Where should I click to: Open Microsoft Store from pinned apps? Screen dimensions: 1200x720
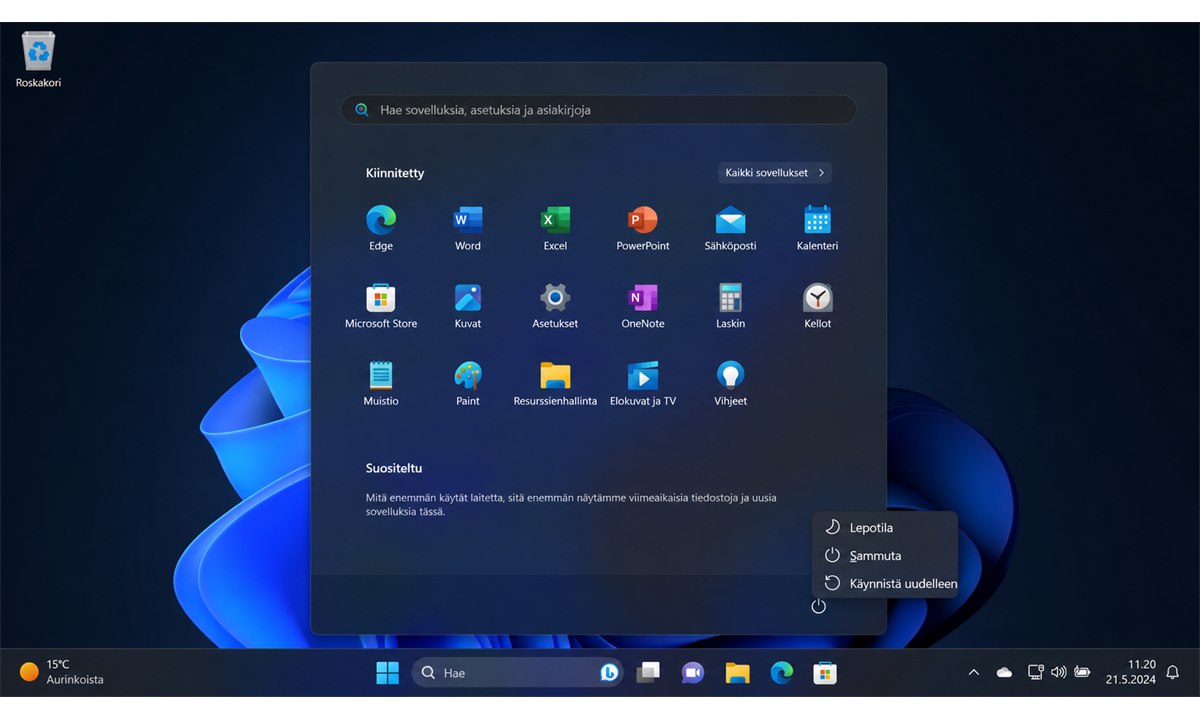[x=381, y=306]
